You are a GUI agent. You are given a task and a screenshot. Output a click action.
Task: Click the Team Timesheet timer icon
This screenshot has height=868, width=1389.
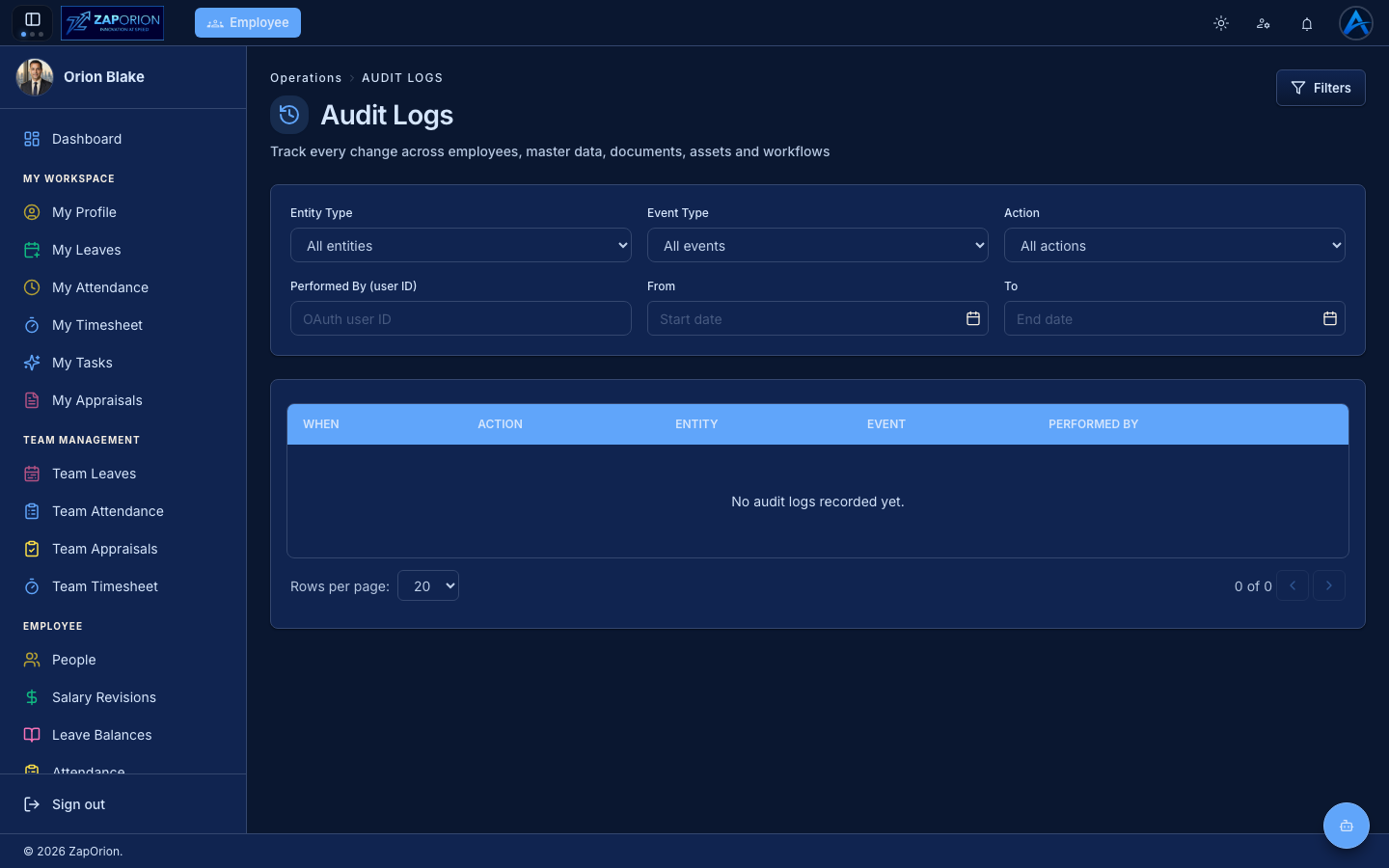coord(32,586)
